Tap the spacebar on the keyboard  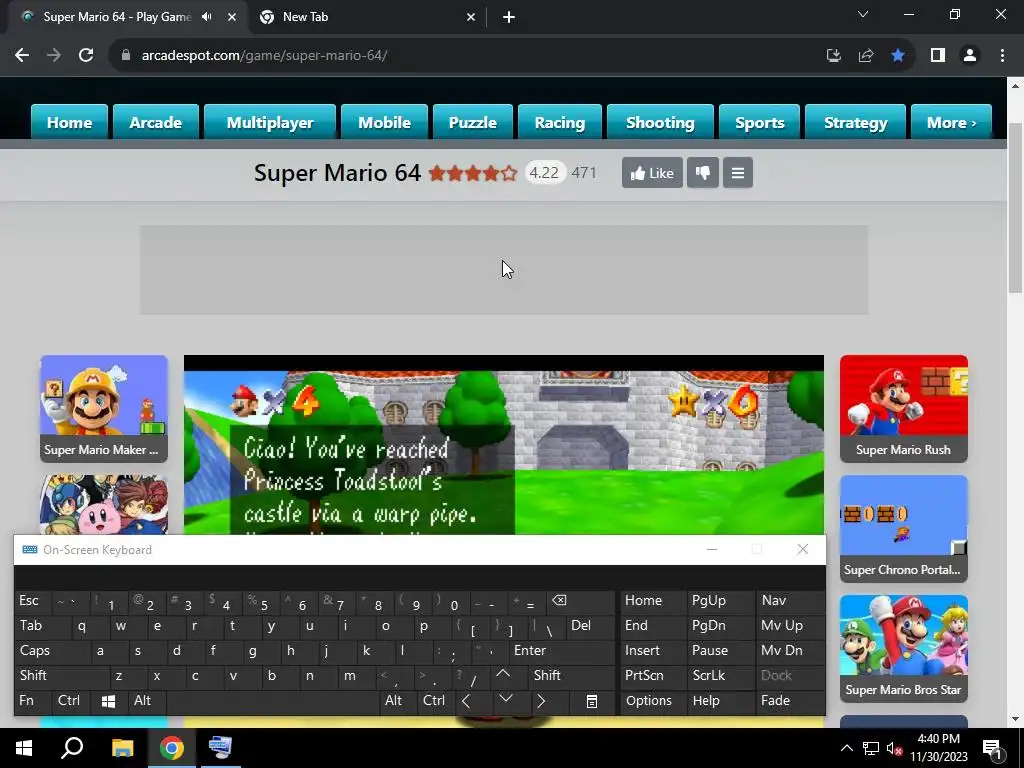pyautogui.click(x=274, y=702)
